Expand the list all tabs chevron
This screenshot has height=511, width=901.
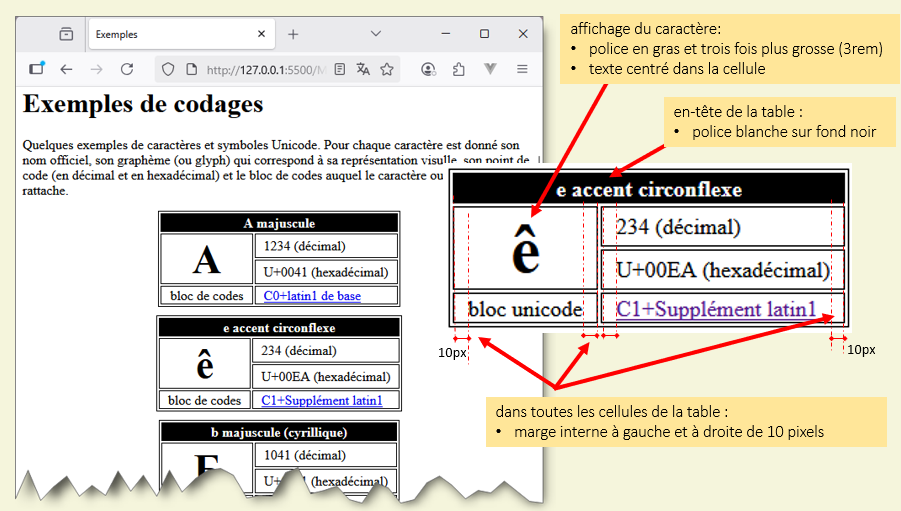376,34
